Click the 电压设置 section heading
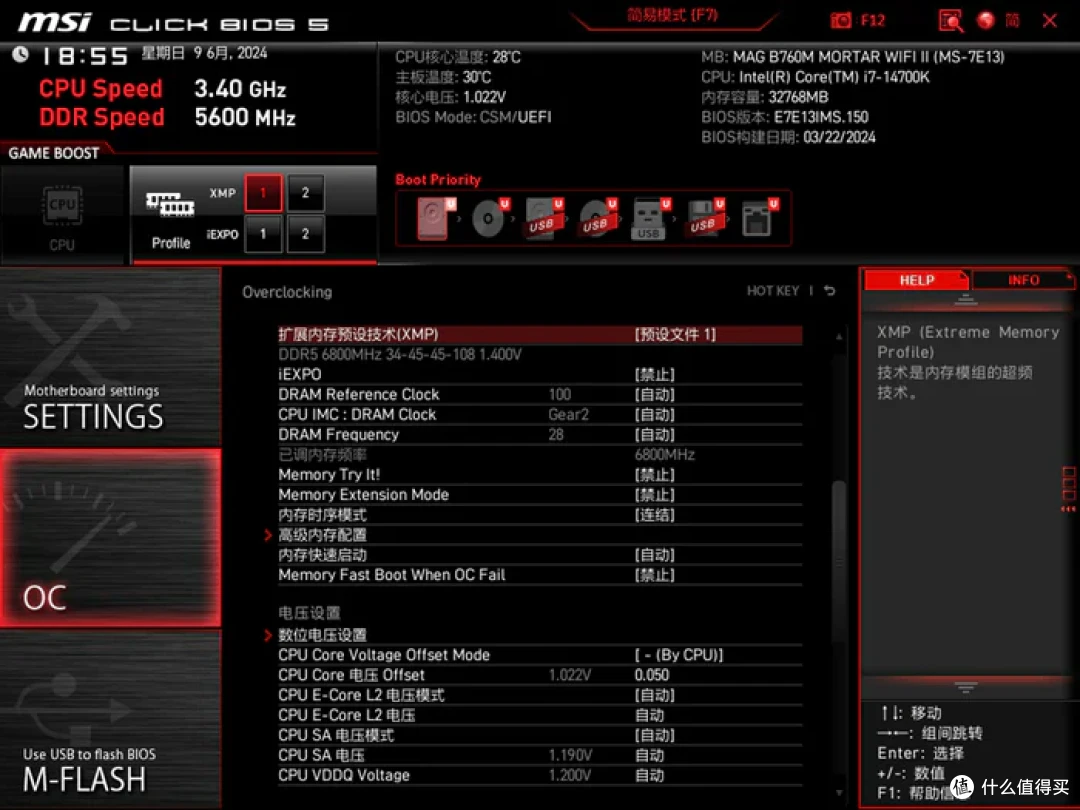 click(x=309, y=613)
